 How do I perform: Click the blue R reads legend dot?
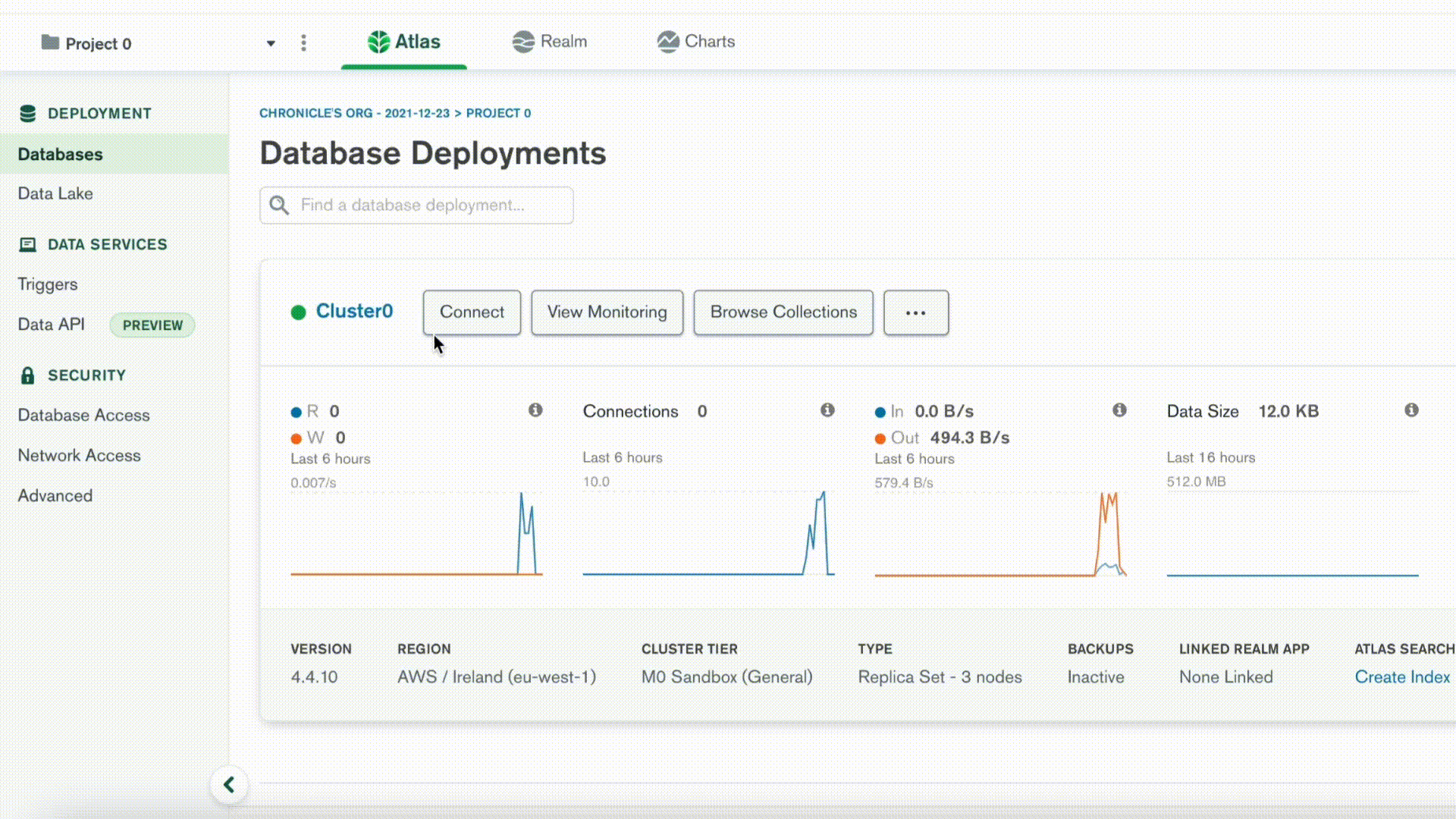tap(297, 413)
